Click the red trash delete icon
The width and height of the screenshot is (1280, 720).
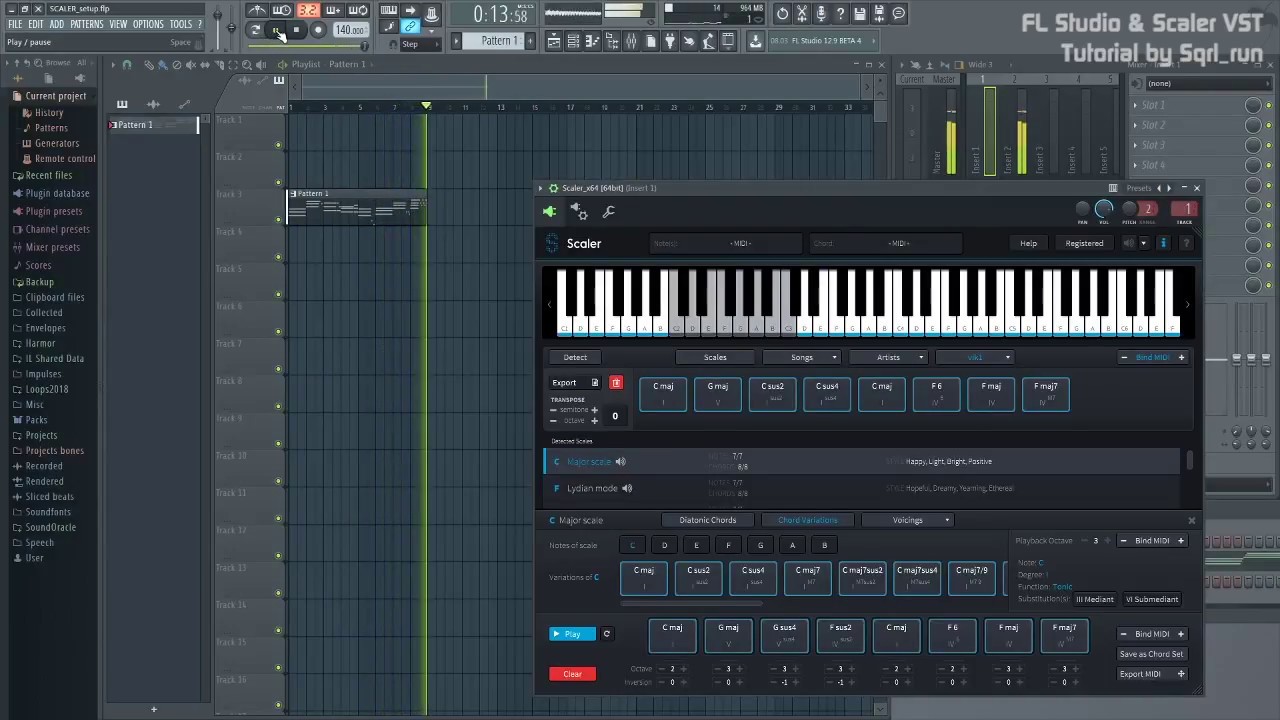(x=616, y=383)
